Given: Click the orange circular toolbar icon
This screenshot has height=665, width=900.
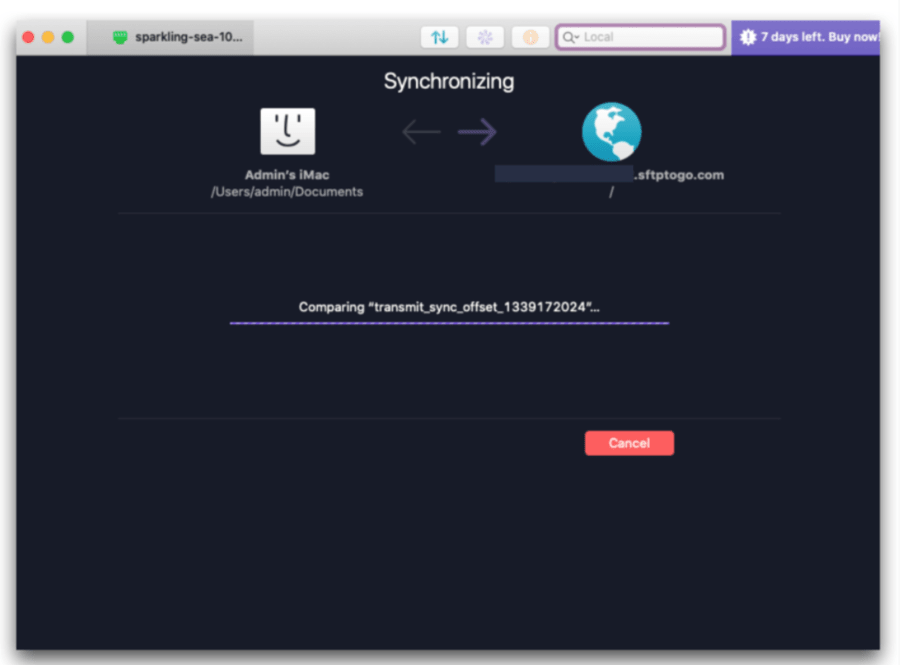Looking at the screenshot, I should point(529,36).
